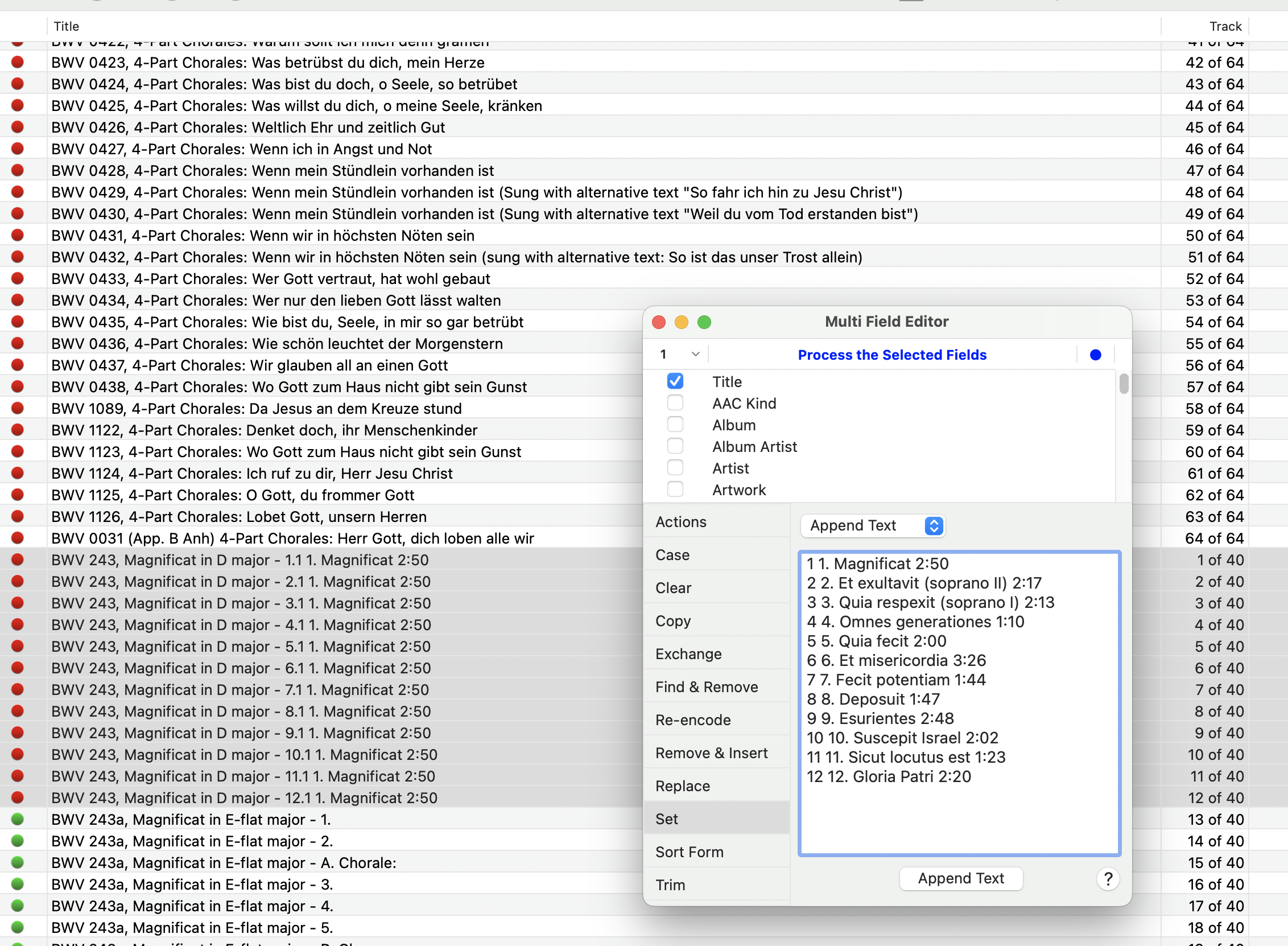
Task: Click inside the append text input area
Action: [959, 813]
